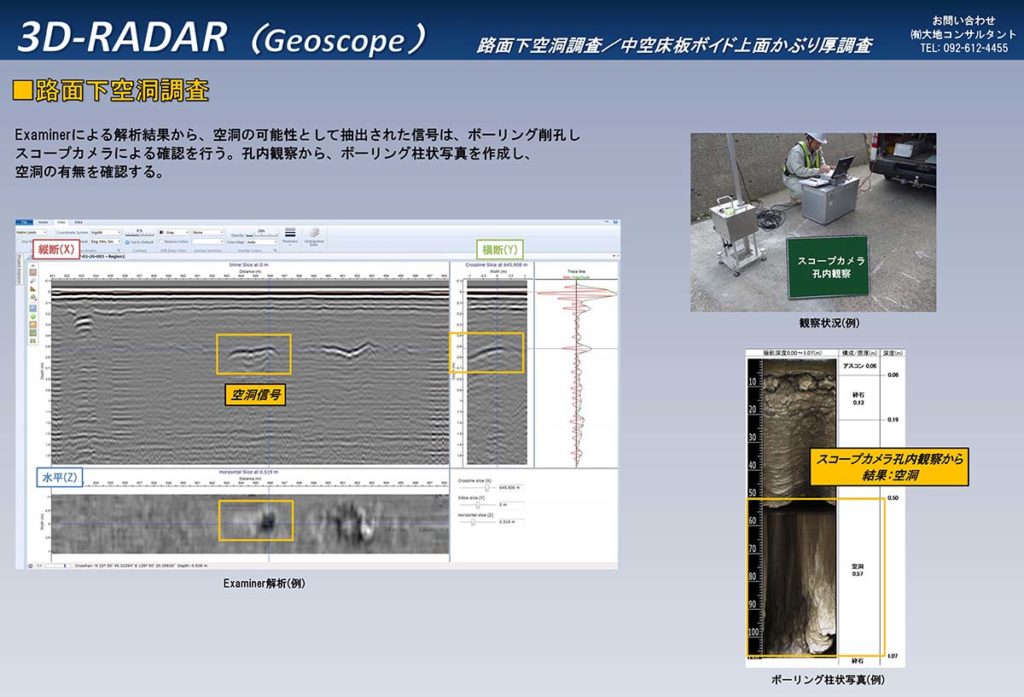Click the Basemaps icon in ribbon
Screen dimensions: 1024x697
290,236
